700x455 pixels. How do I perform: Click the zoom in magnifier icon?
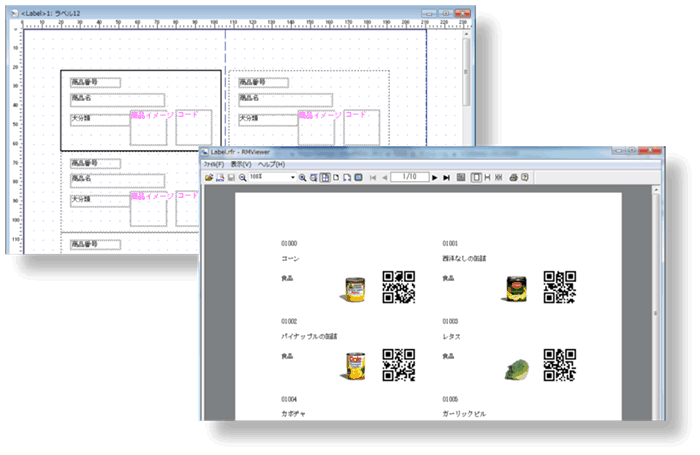[303, 177]
